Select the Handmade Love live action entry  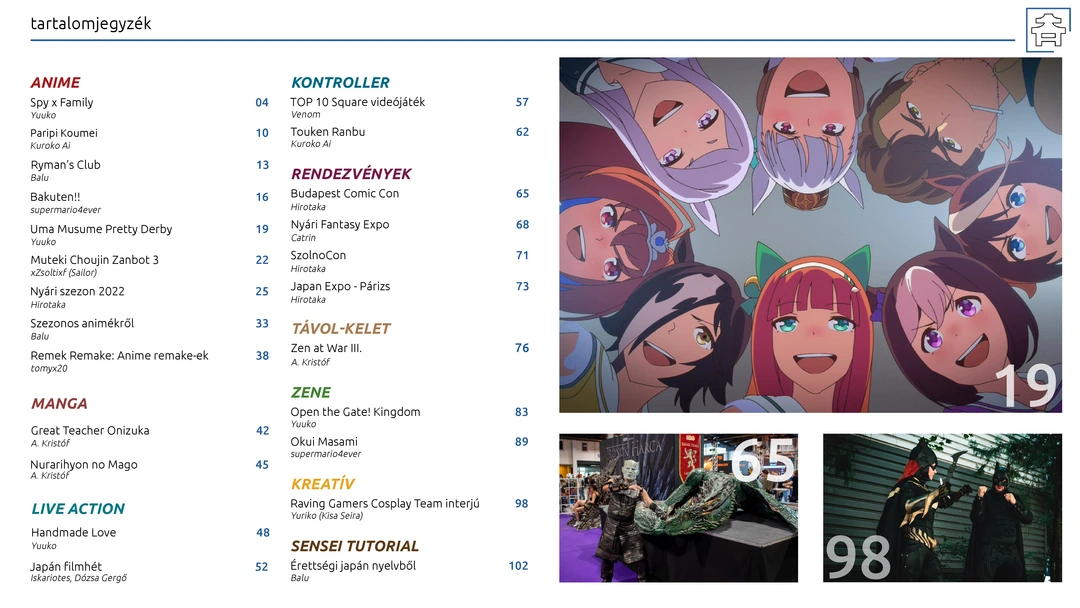coord(73,533)
